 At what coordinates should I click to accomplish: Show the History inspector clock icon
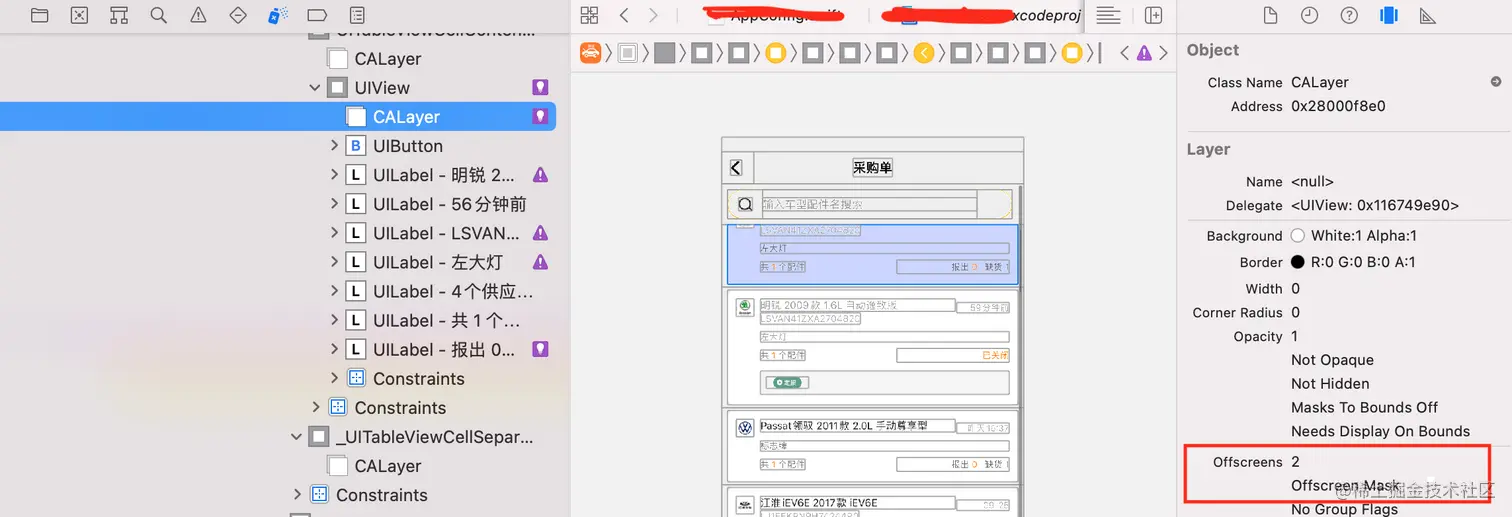1309,15
